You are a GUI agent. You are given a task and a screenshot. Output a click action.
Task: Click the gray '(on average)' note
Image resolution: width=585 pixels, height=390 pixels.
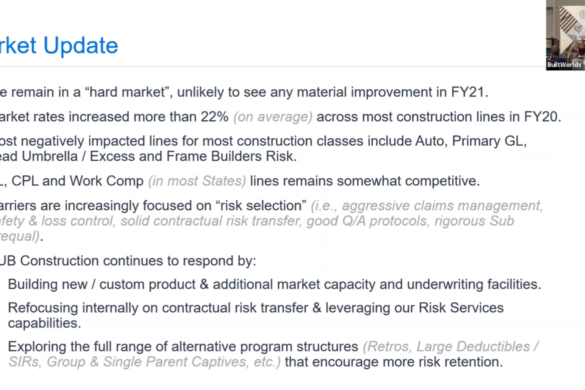(273, 117)
